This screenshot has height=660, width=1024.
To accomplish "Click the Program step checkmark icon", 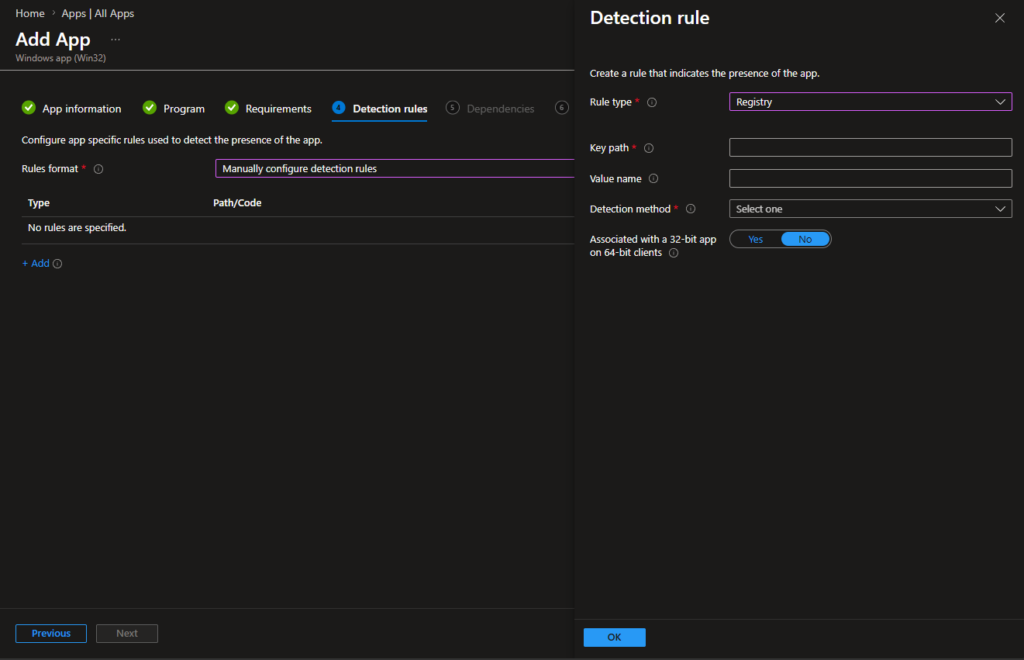I will point(150,108).
